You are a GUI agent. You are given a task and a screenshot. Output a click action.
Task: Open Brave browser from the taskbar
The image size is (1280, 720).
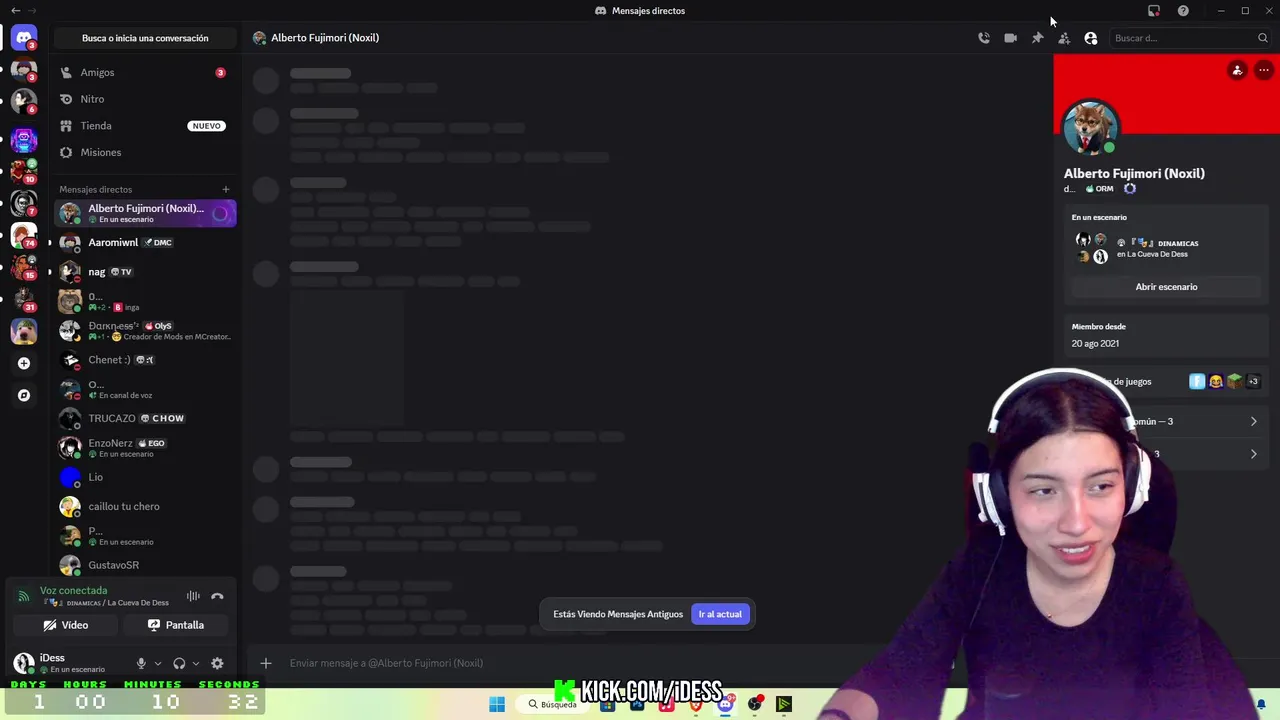(x=696, y=704)
